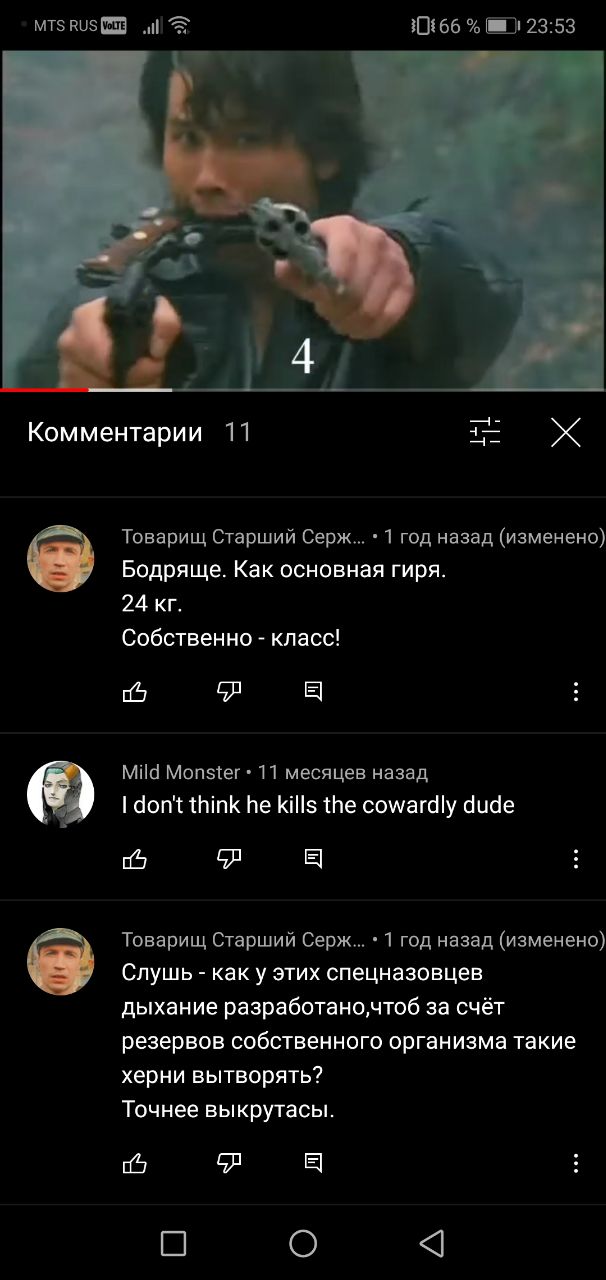The width and height of the screenshot is (606, 1280).
Task: Dislike the 'Точнее выкрутасы' comment
Action: pyautogui.click(x=229, y=1162)
